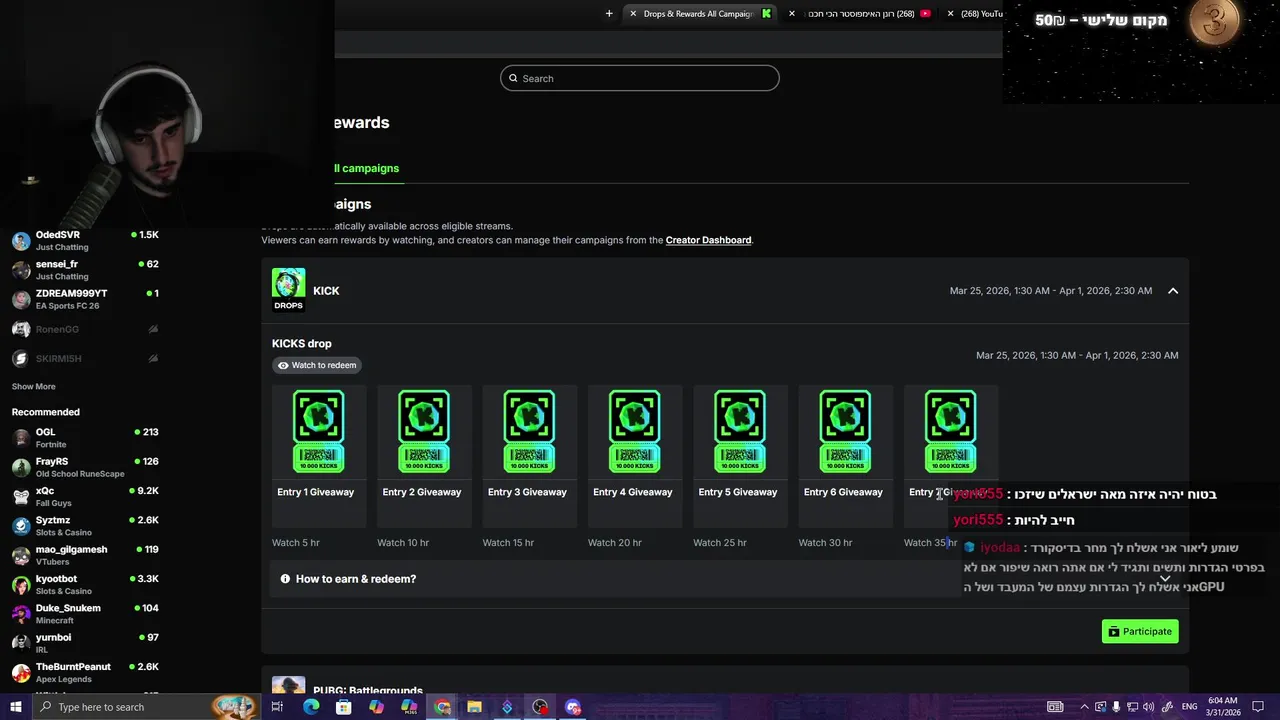The height and width of the screenshot is (720, 1280).
Task: Open File Explorer from taskbar
Action: (x=474, y=707)
